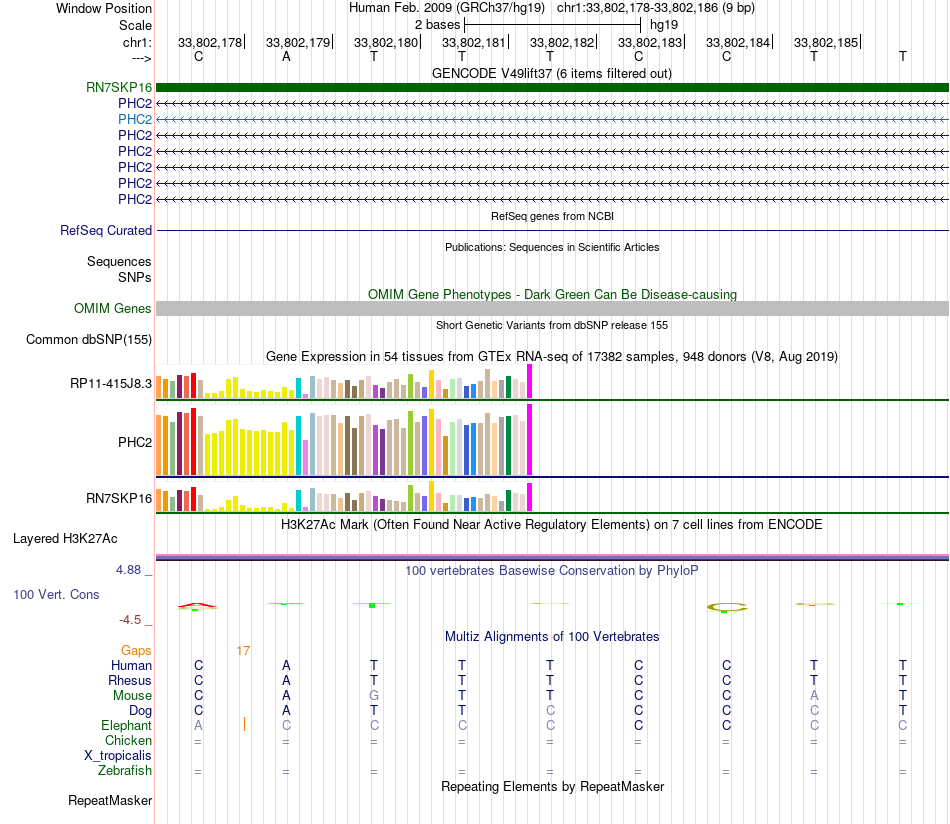Click the magenta last bar in the RP11-415J8.3 chart
The height and width of the screenshot is (824, 950).
530,381
